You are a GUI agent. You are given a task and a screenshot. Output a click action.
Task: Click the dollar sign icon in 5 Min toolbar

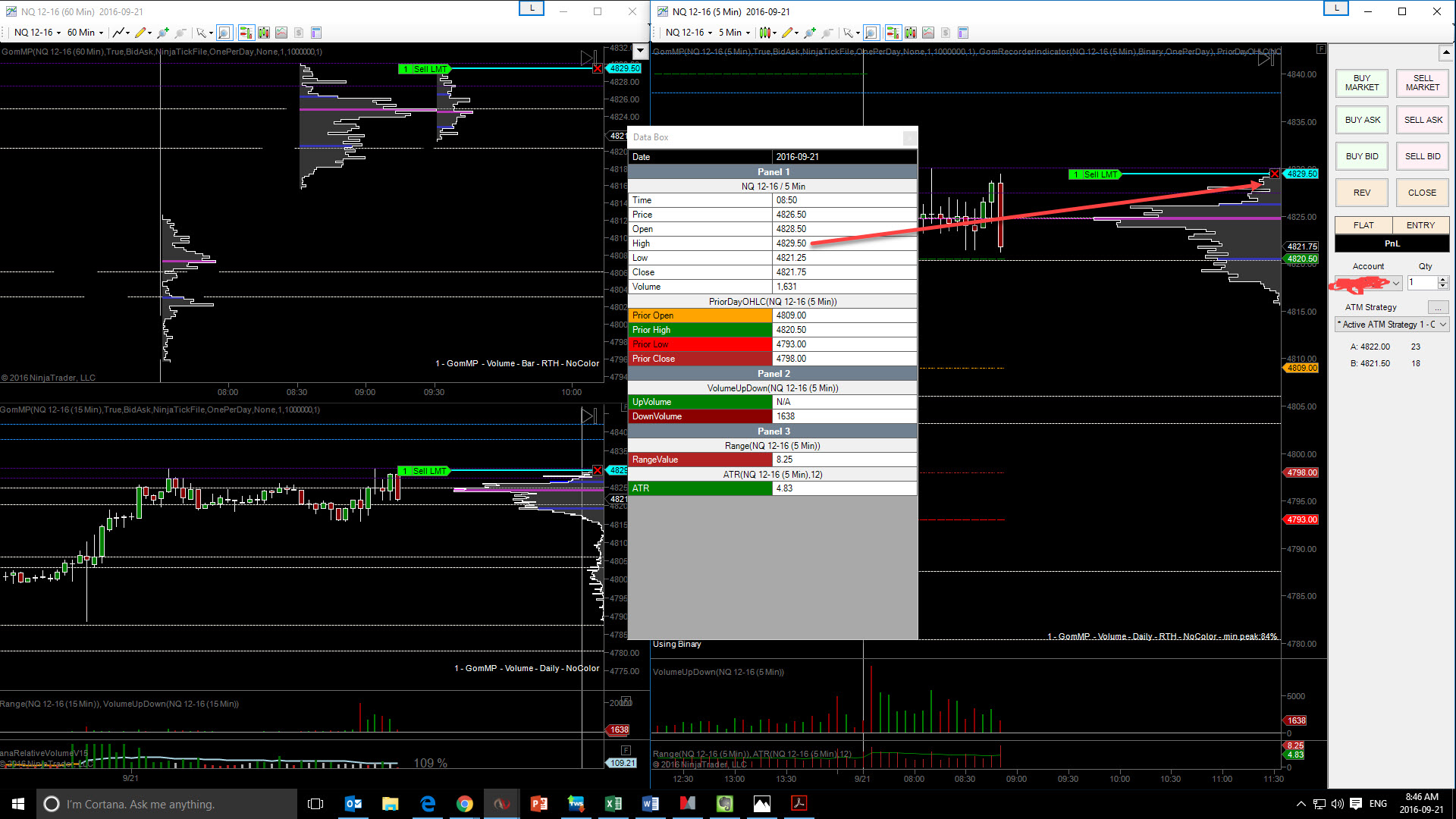[x=946, y=33]
